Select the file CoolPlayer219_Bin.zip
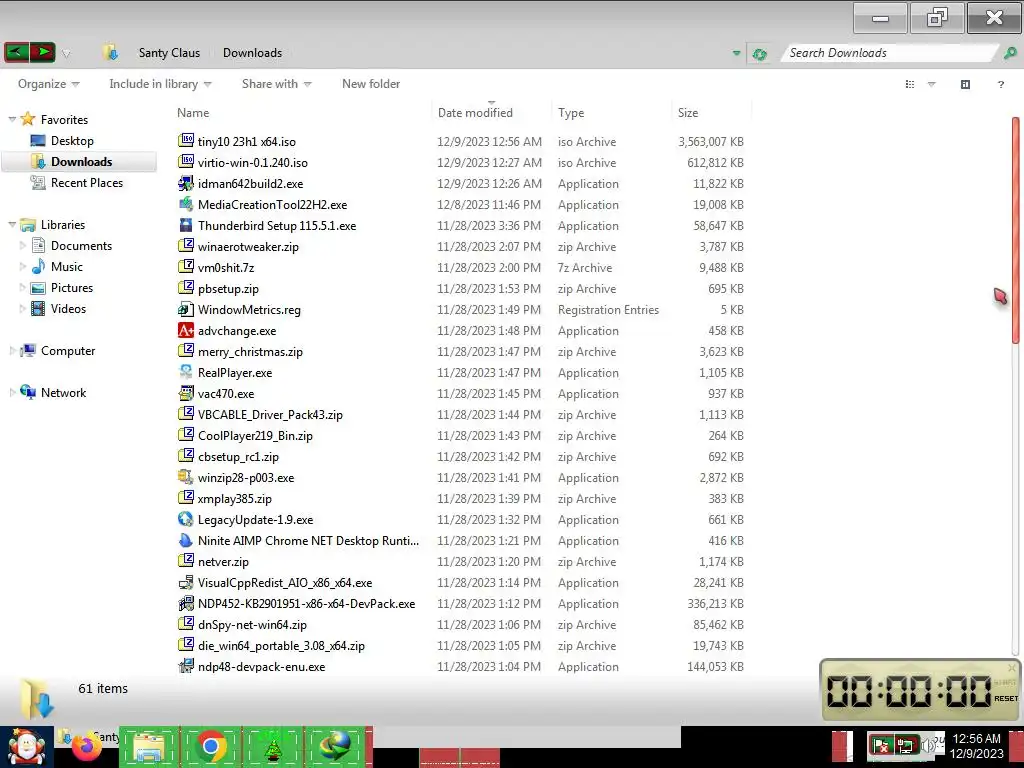 [255, 436]
